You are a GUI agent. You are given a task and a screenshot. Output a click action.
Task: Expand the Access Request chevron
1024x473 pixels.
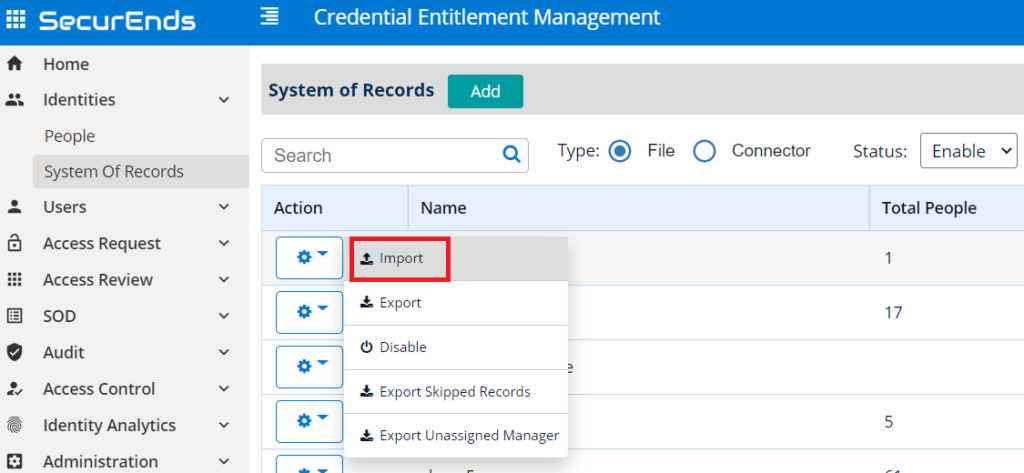click(224, 244)
